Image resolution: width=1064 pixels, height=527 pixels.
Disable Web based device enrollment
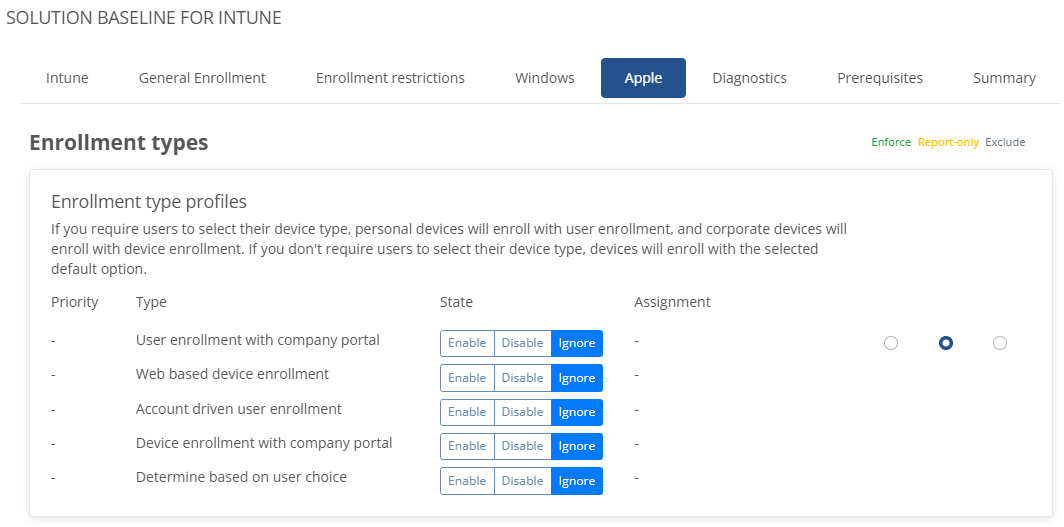pyautogui.click(x=522, y=378)
